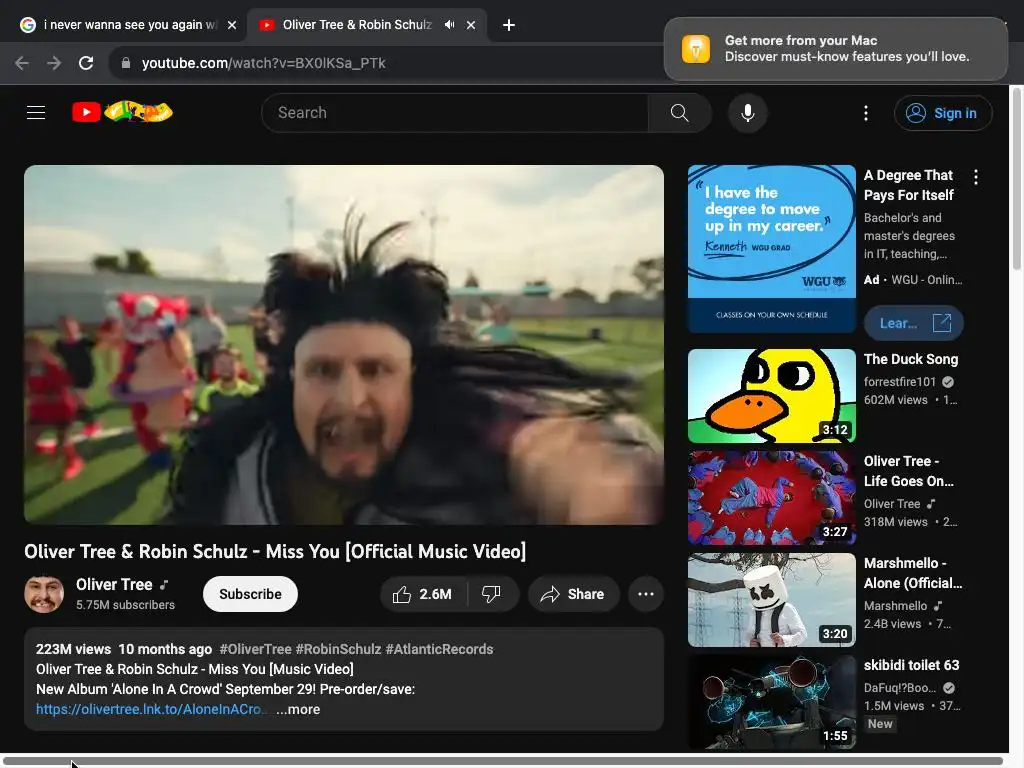Close the Oliver Tree YouTube tab
This screenshot has width=1024, height=768.
471,25
